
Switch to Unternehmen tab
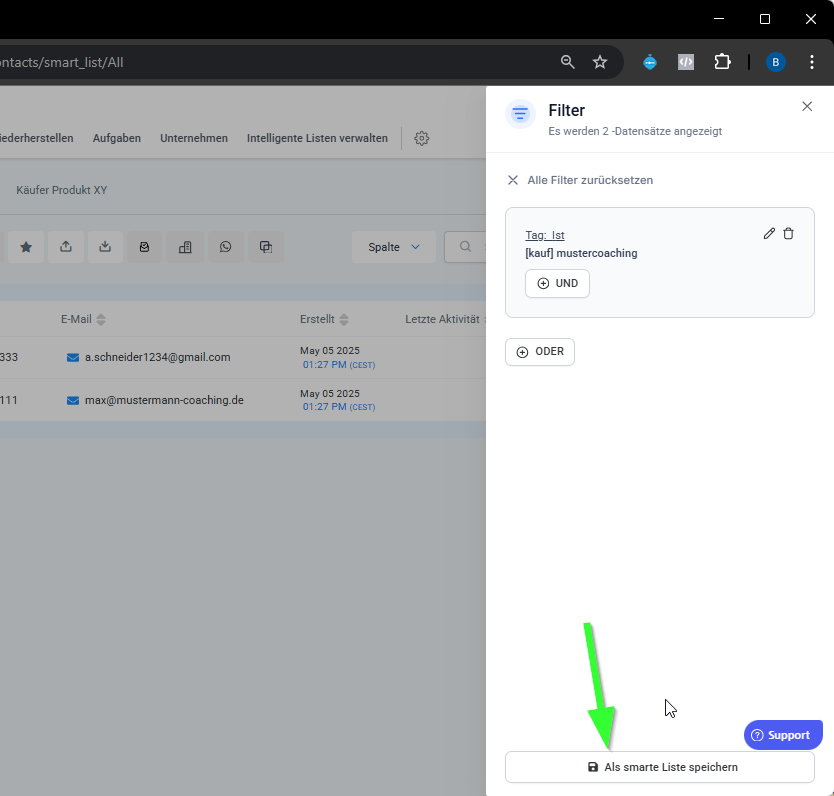194,138
